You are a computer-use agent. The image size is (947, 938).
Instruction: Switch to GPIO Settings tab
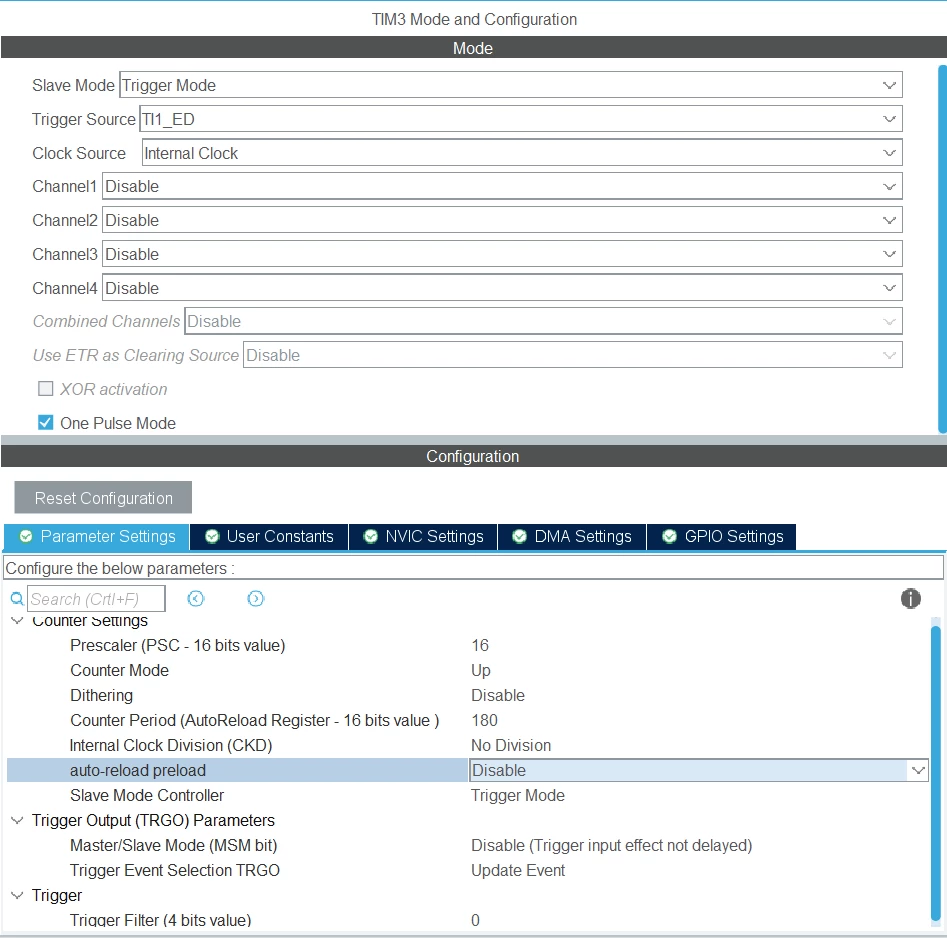click(722, 536)
